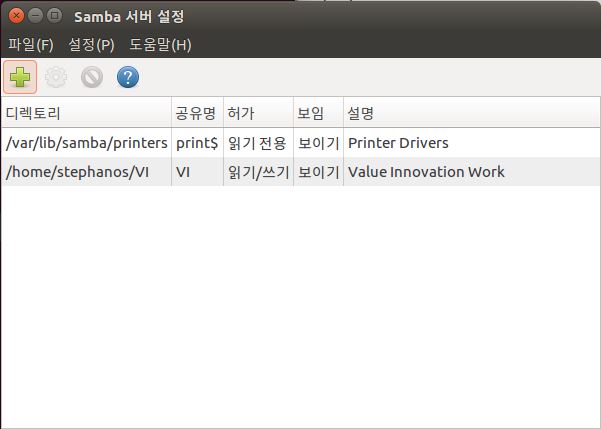The image size is (601, 429).
Task: Click the print$ share name cell
Action: [x=197, y=143]
